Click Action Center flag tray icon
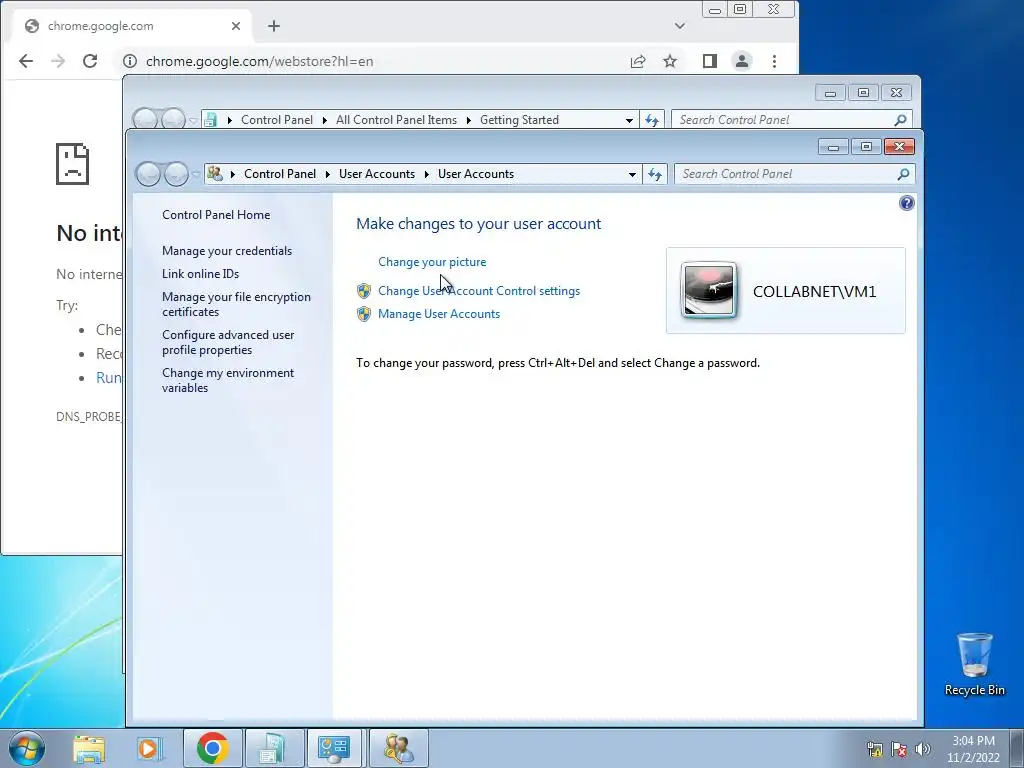The image size is (1024, 768). (899, 749)
